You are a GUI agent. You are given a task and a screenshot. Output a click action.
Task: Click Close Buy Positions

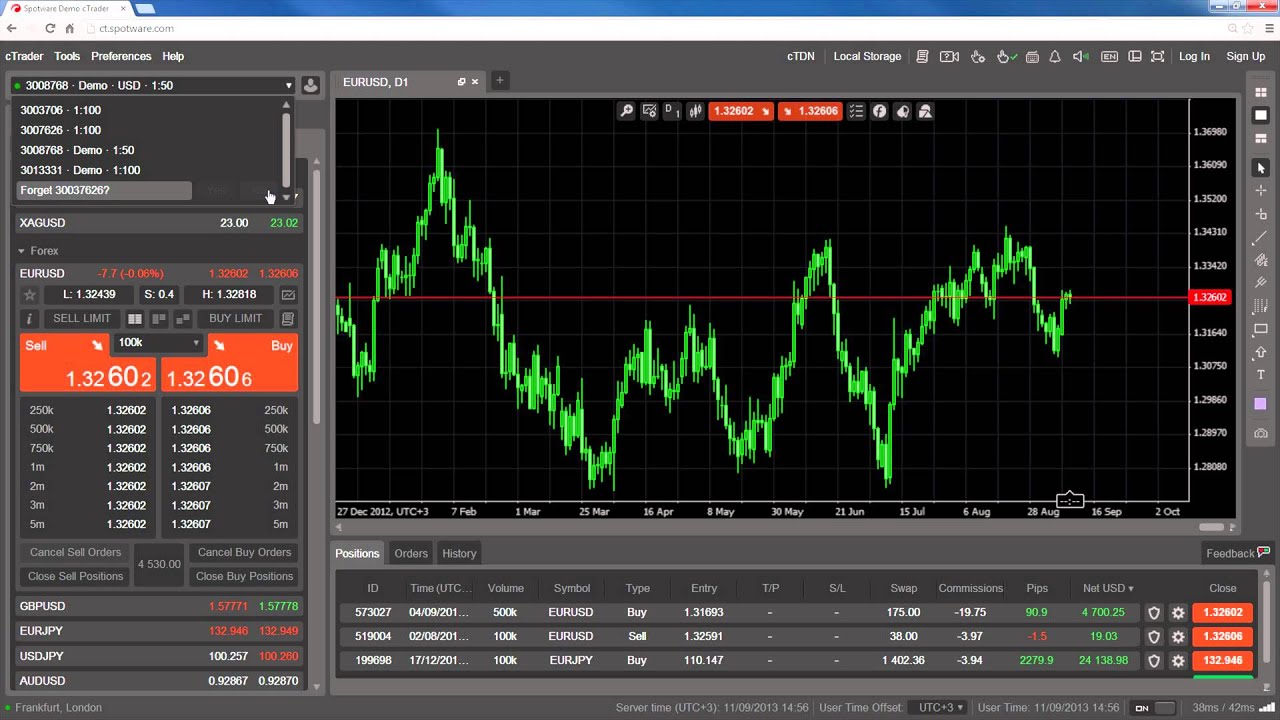(x=244, y=576)
